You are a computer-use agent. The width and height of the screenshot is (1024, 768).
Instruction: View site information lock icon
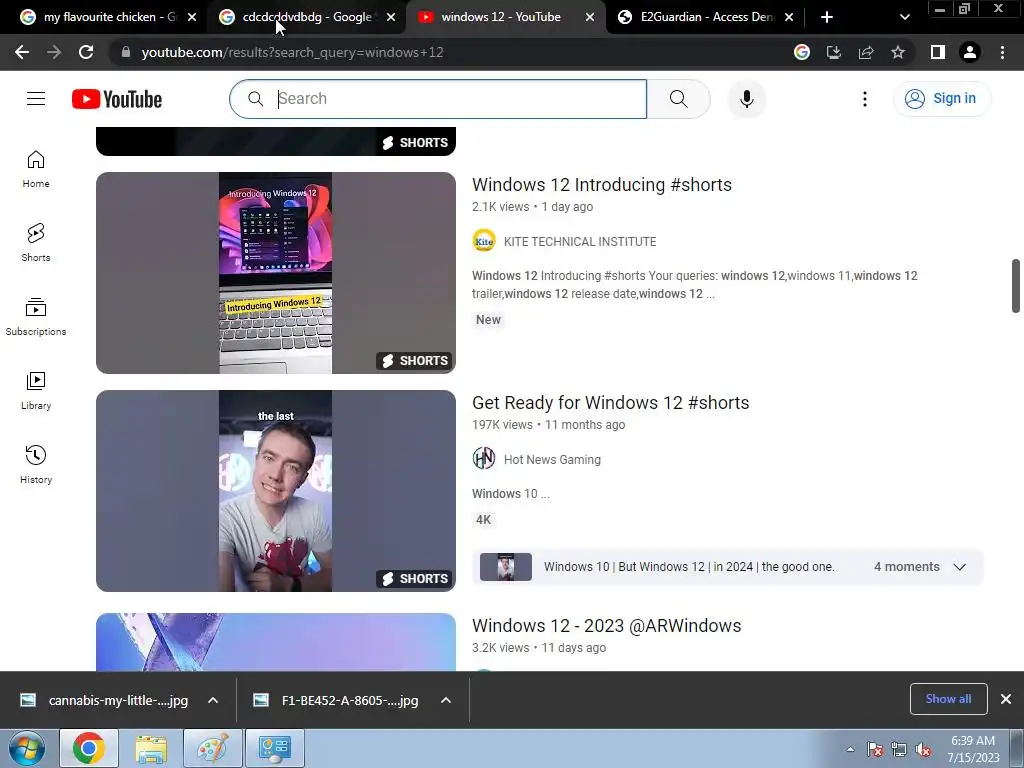126,52
